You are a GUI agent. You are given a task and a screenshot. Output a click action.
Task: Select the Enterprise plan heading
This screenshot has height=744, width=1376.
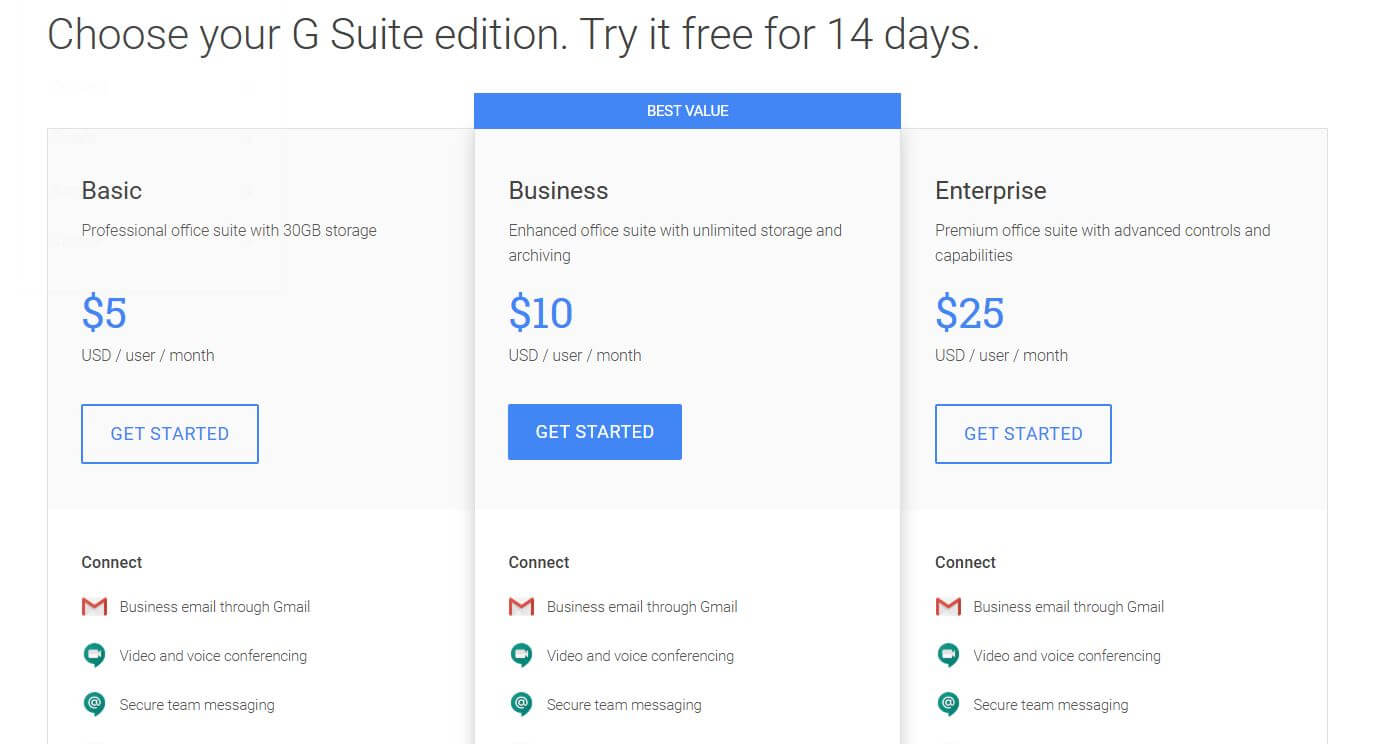point(990,190)
